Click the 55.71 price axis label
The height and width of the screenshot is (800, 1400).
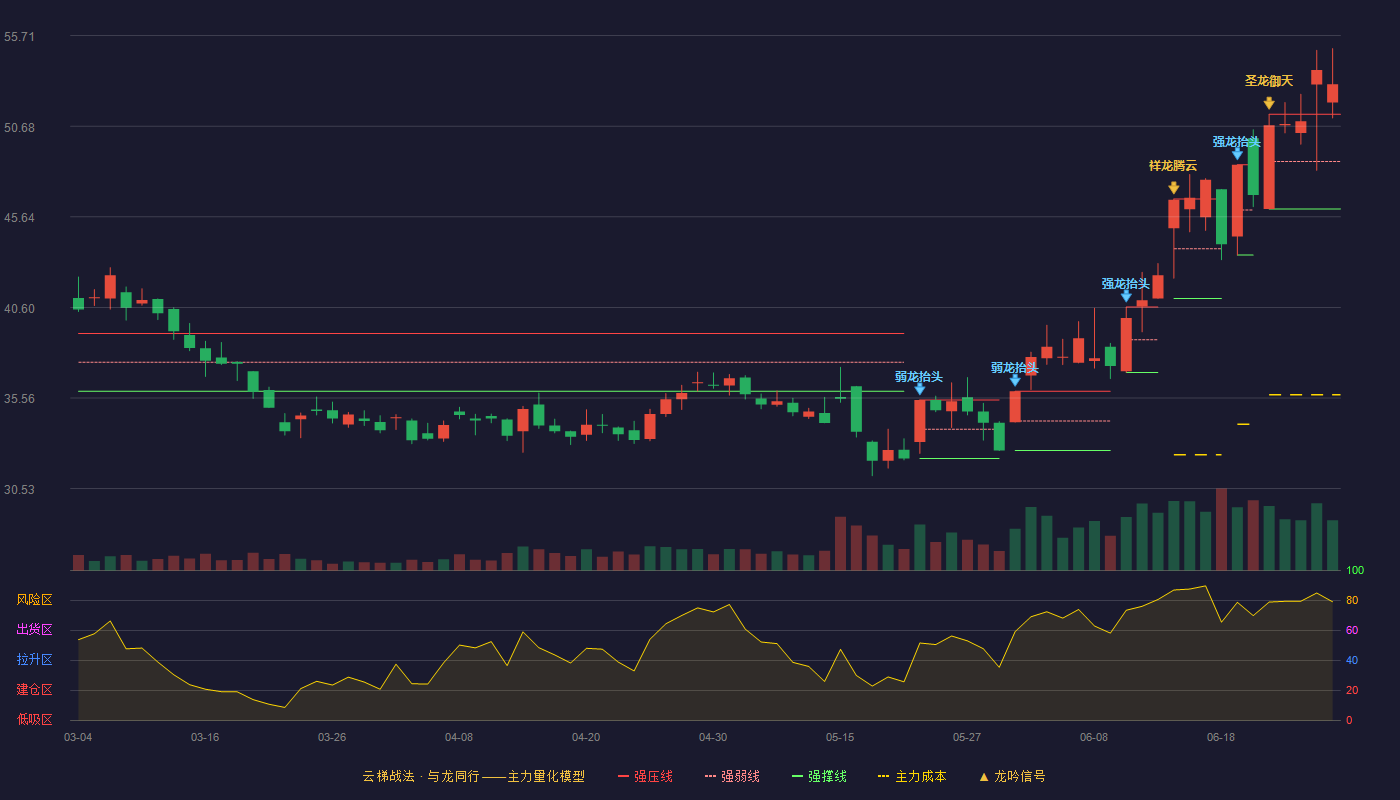[19, 37]
